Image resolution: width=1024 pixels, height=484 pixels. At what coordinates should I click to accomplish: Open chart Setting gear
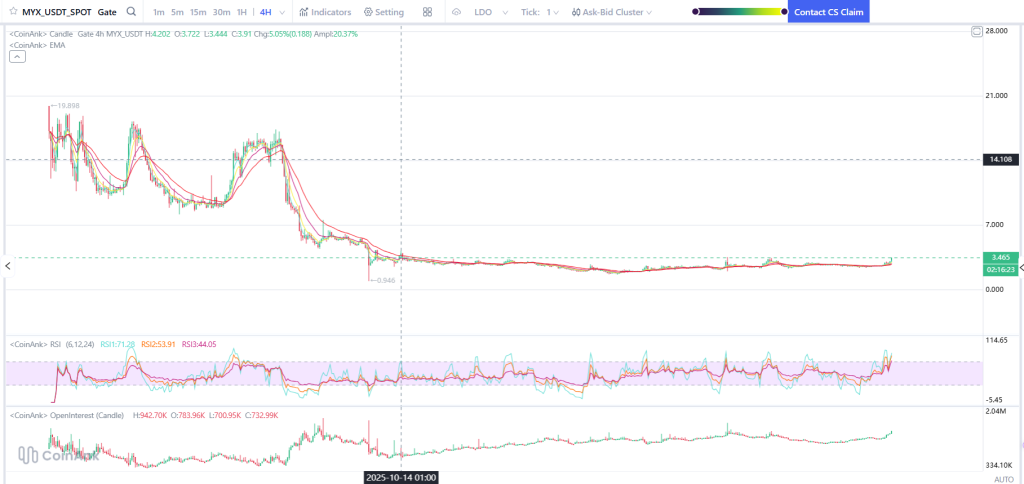click(384, 12)
